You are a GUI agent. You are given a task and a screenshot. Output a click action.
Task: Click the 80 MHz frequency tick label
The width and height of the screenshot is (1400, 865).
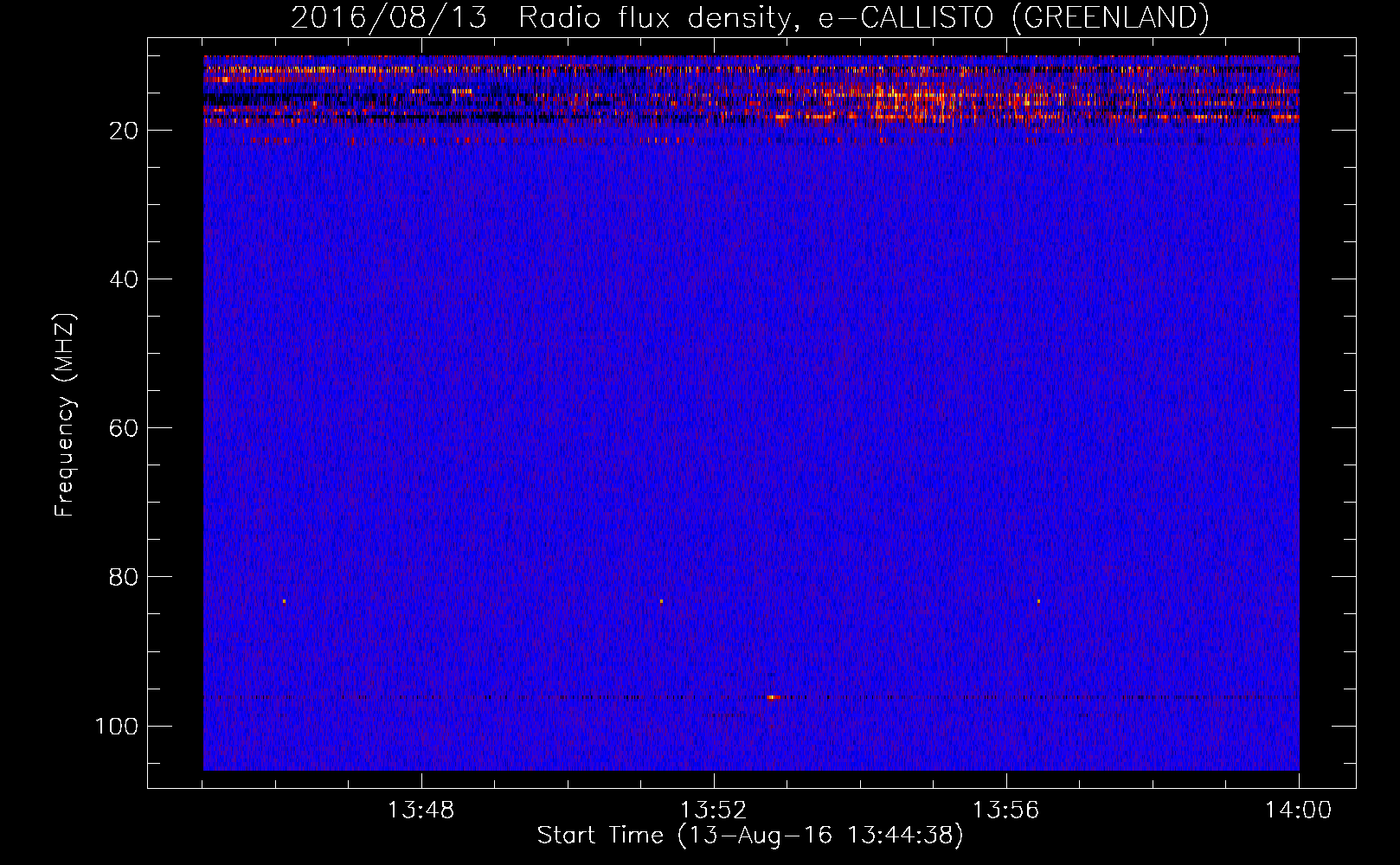point(124,577)
